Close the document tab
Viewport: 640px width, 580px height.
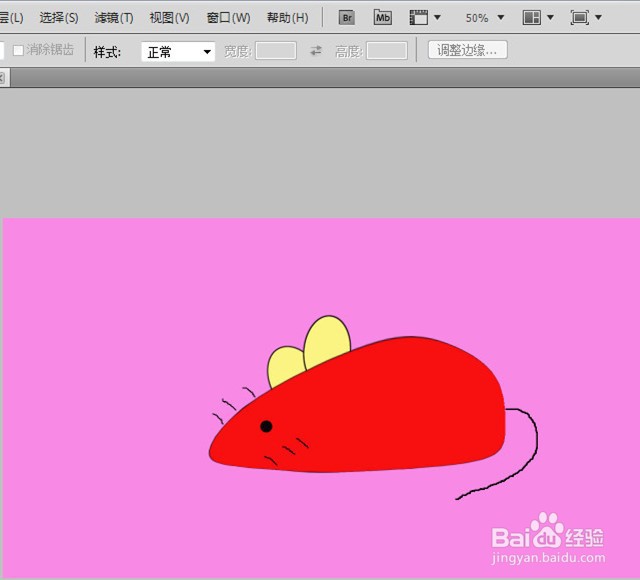click(x=2, y=78)
